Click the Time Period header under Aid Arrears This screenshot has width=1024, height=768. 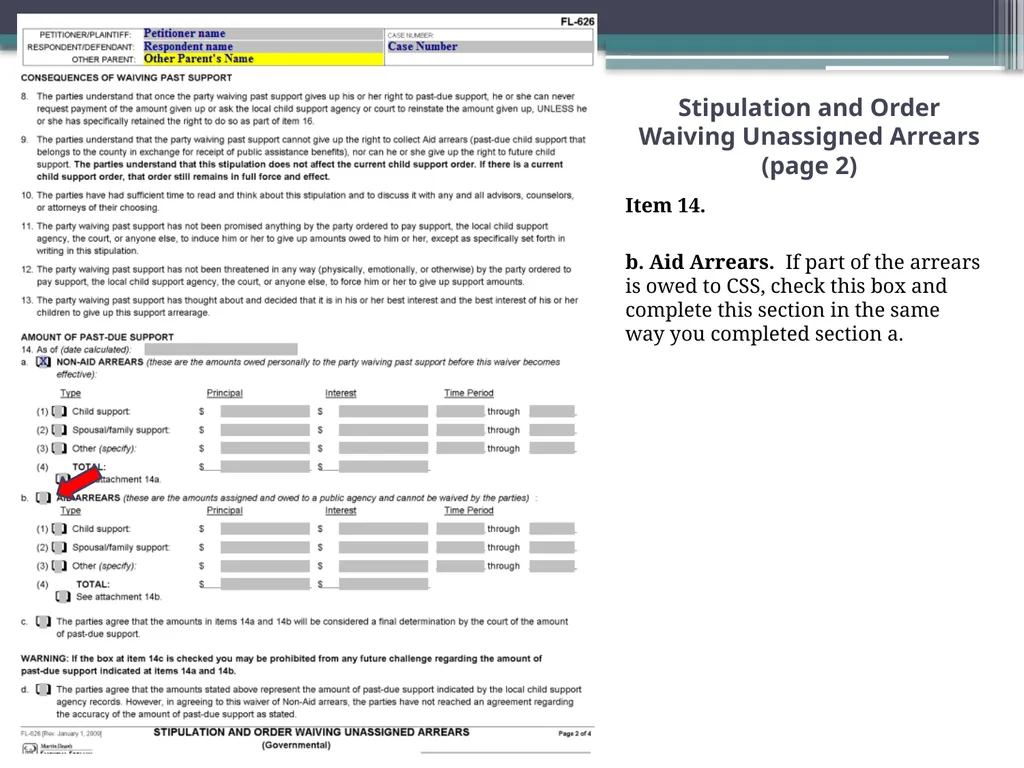(469, 510)
